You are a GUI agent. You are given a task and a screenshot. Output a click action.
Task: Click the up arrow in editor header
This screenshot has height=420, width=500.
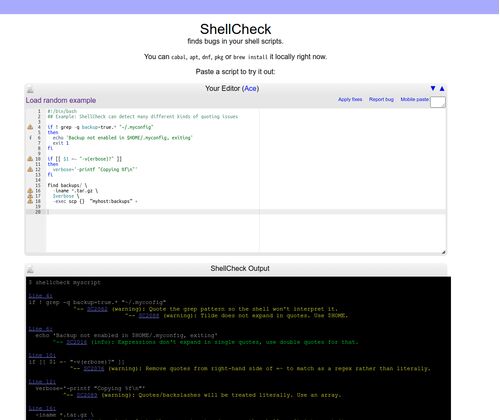click(x=442, y=88)
